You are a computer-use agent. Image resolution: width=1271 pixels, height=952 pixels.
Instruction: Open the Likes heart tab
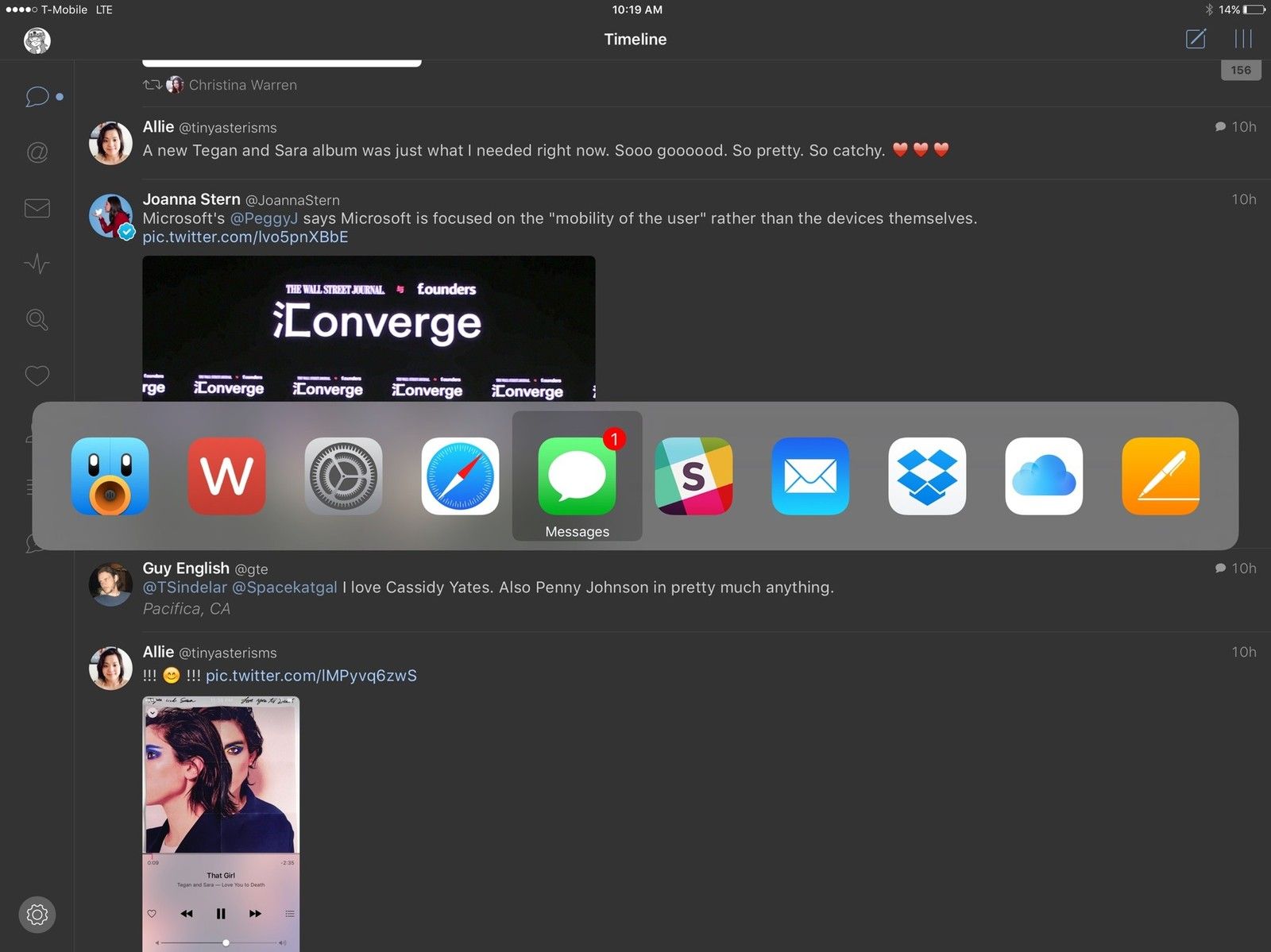[37, 375]
